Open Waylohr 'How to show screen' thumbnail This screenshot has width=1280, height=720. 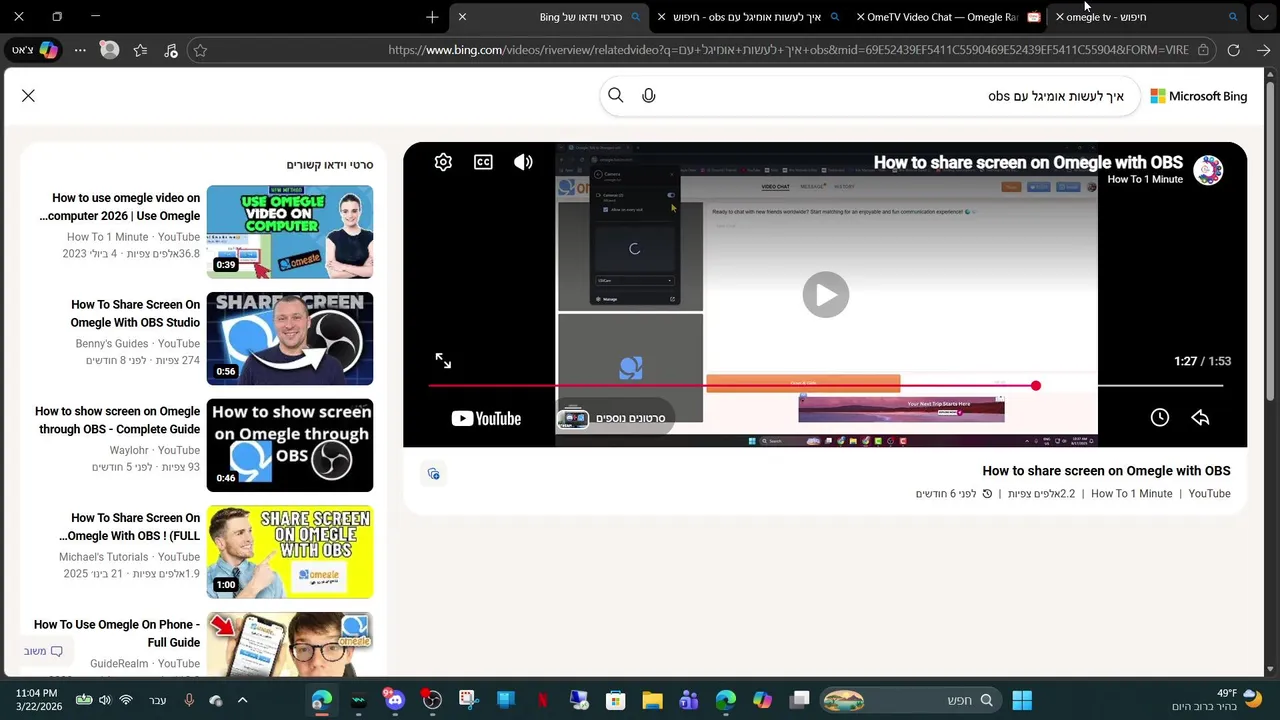coord(290,445)
